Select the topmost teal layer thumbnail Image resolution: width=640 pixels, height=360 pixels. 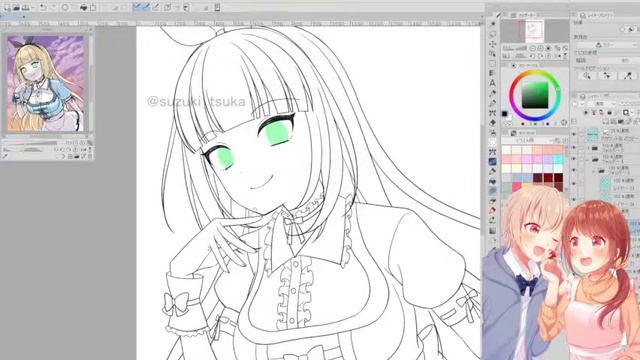pos(592,134)
